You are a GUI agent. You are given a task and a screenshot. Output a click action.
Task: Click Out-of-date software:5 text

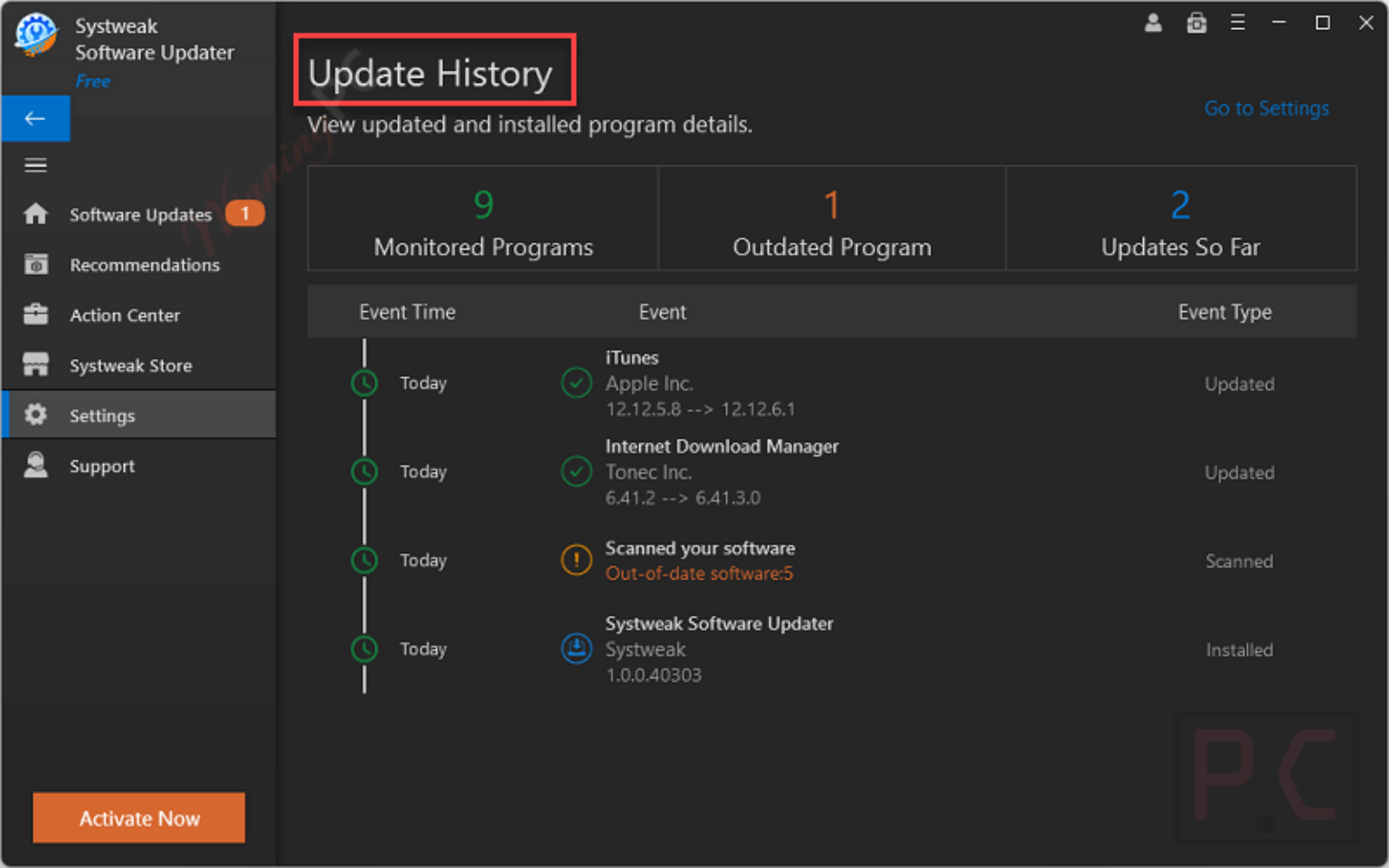click(699, 573)
